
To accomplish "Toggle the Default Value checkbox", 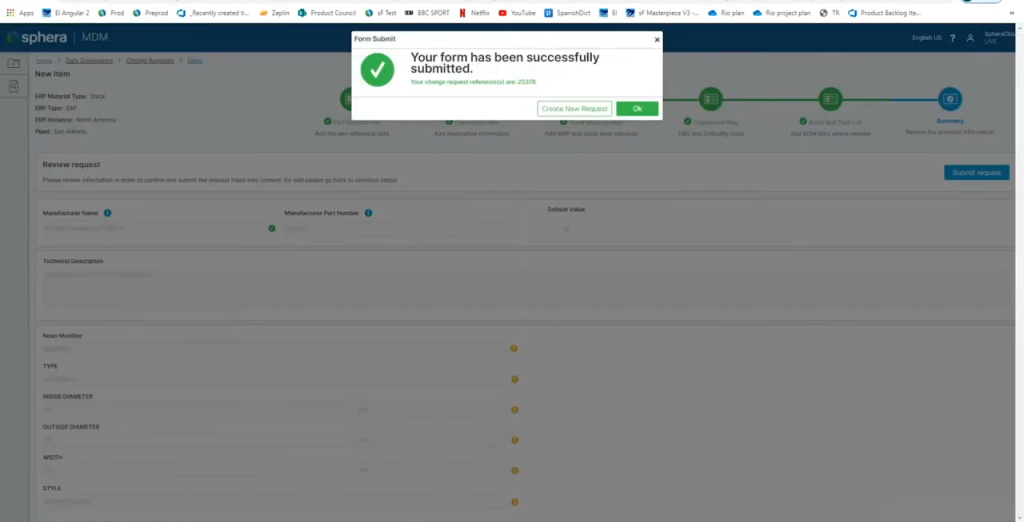I will (x=566, y=228).
